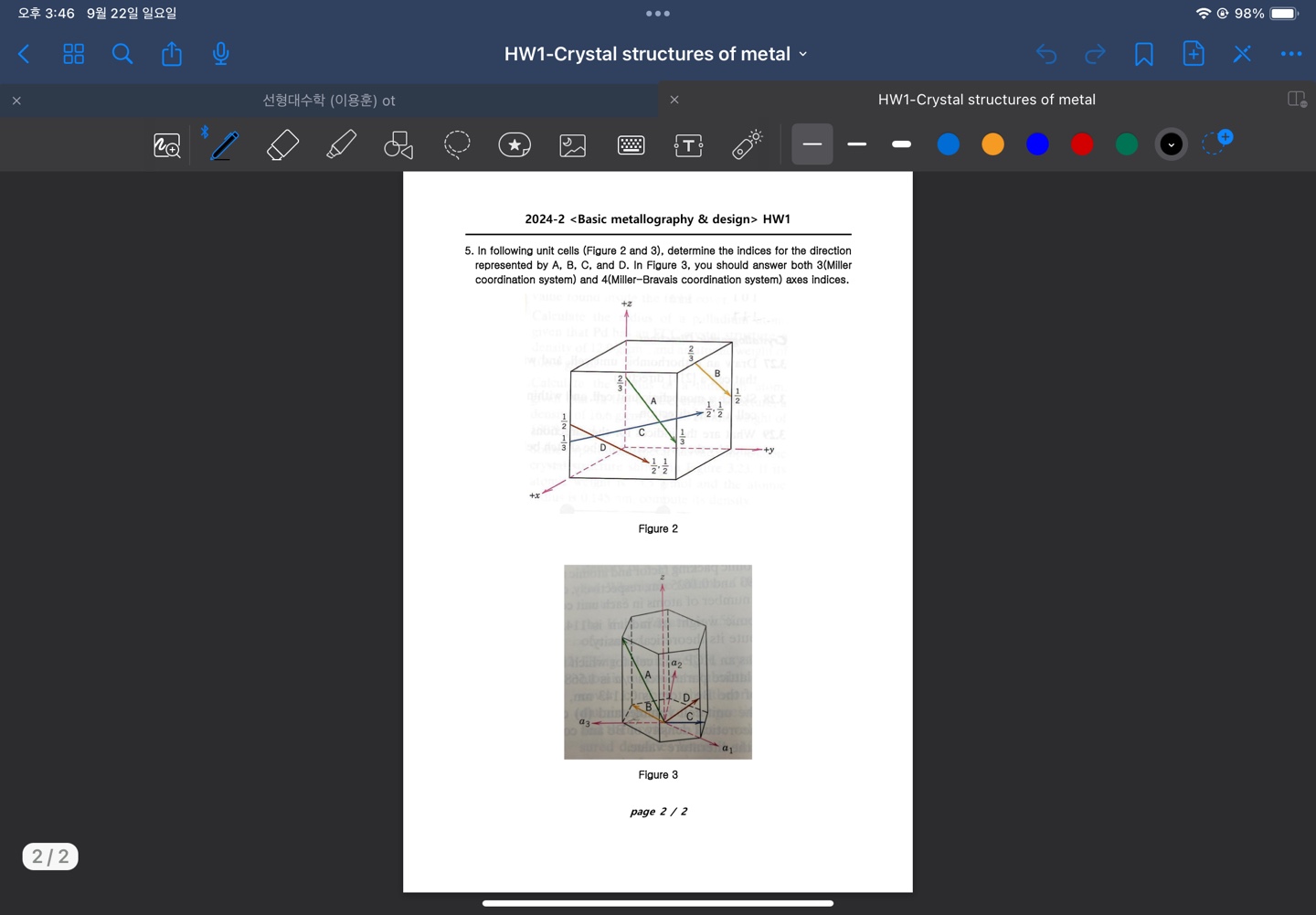Choose the thick stroke width
This screenshot has height=915, width=1316.
(x=901, y=144)
